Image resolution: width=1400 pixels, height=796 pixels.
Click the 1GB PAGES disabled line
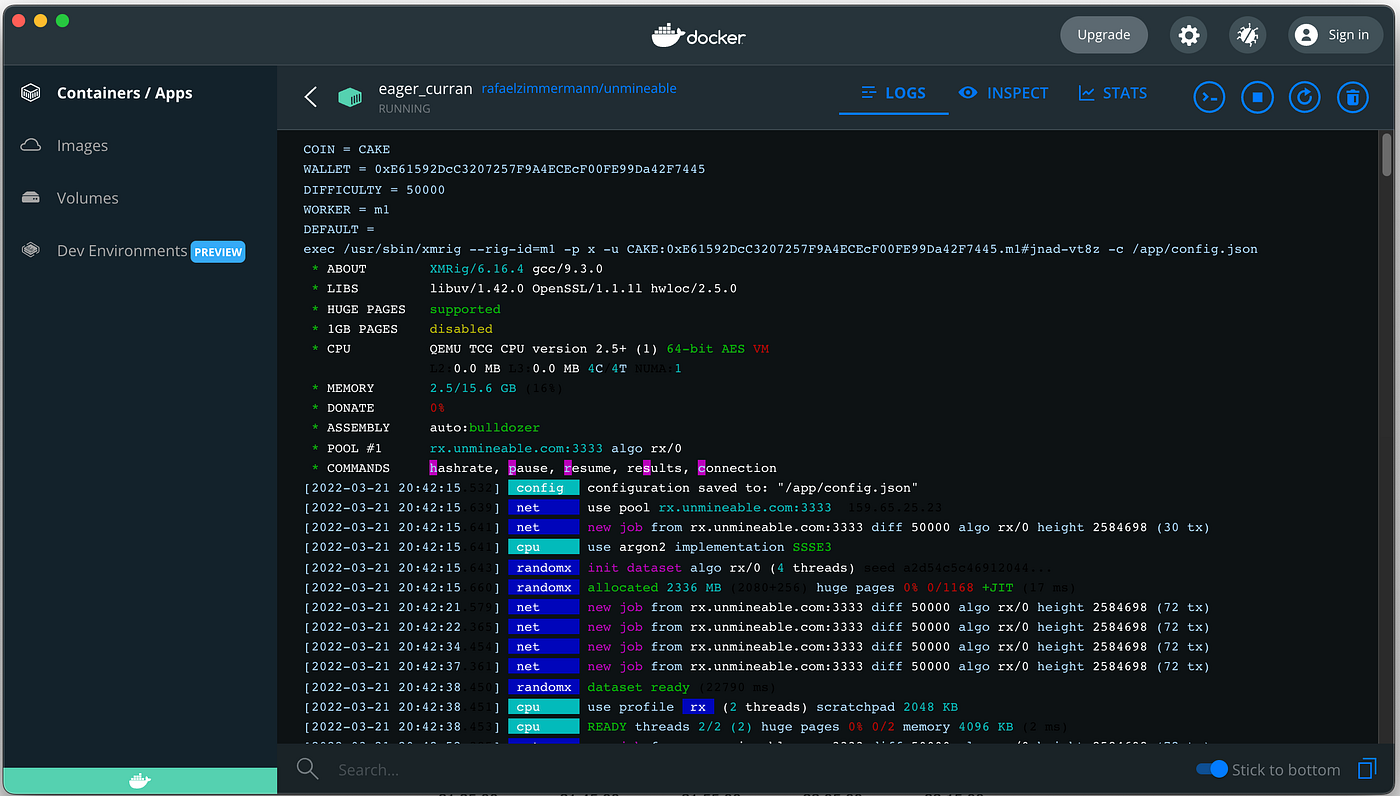tap(402, 329)
